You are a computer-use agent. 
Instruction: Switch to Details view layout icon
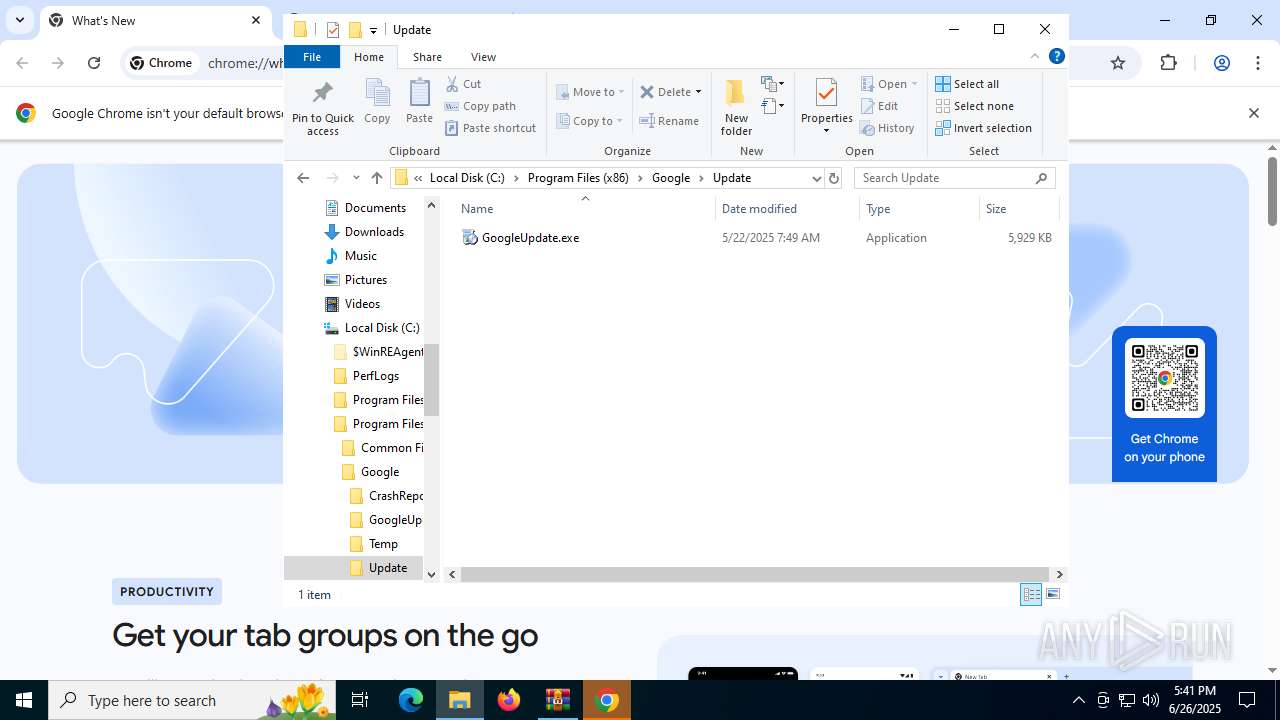point(1031,595)
